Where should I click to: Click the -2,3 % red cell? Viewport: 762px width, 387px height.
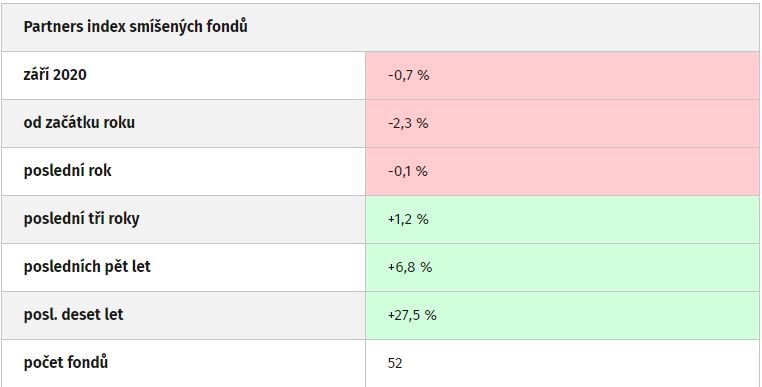coord(562,123)
